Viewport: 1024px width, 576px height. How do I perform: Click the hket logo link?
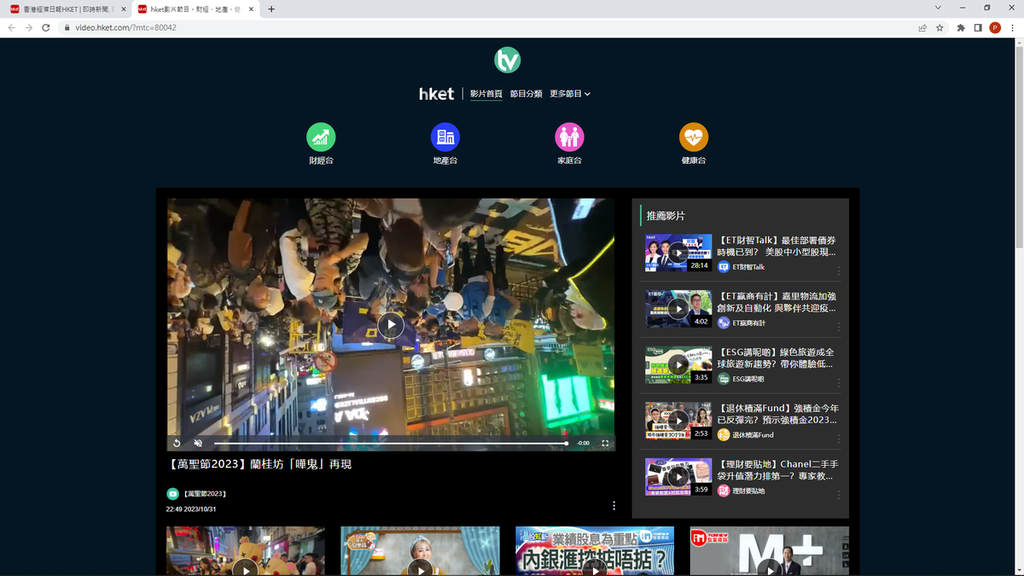click(x=436, y=94)
